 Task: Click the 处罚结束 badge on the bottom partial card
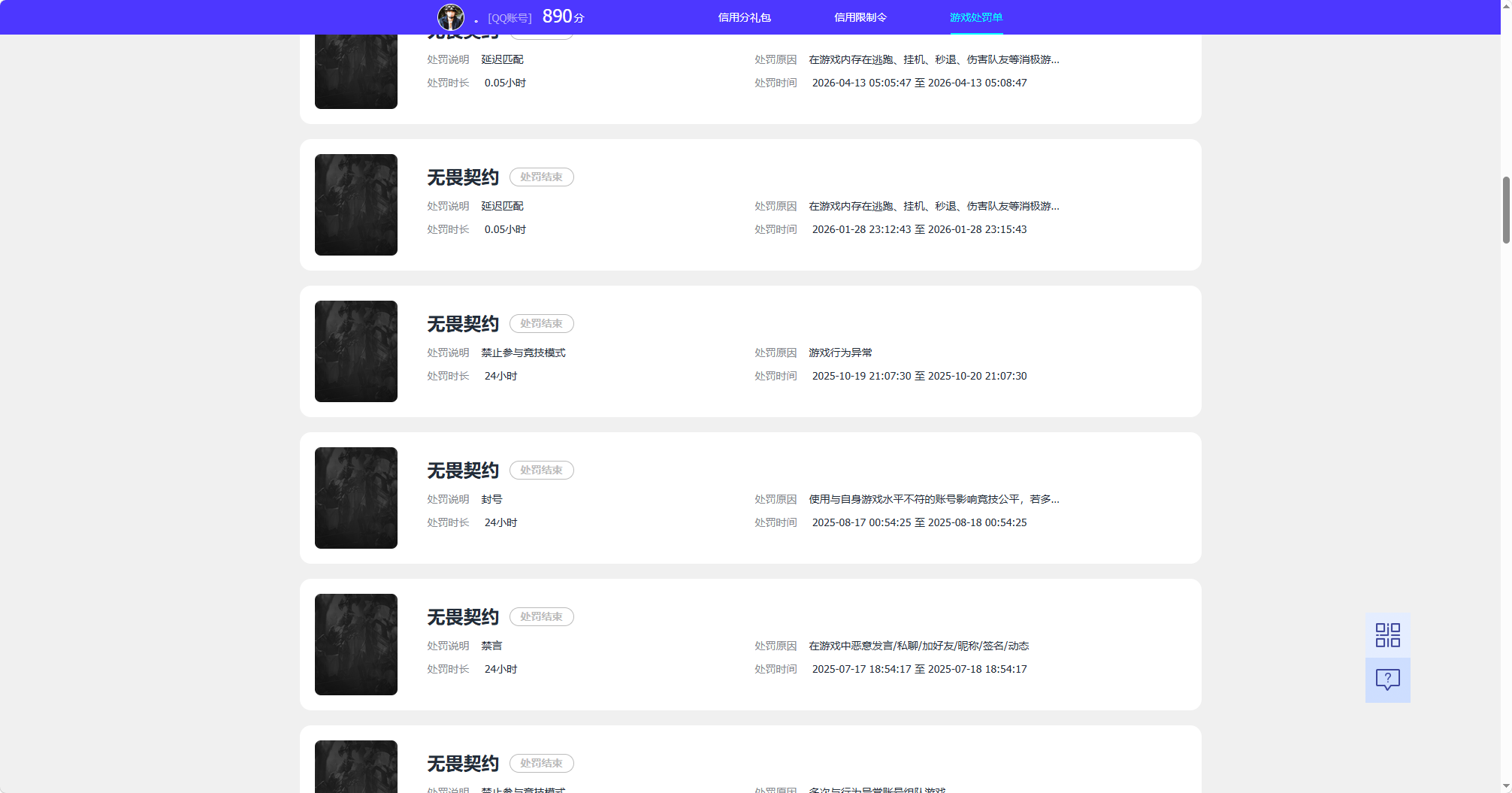tap(542, 763)
